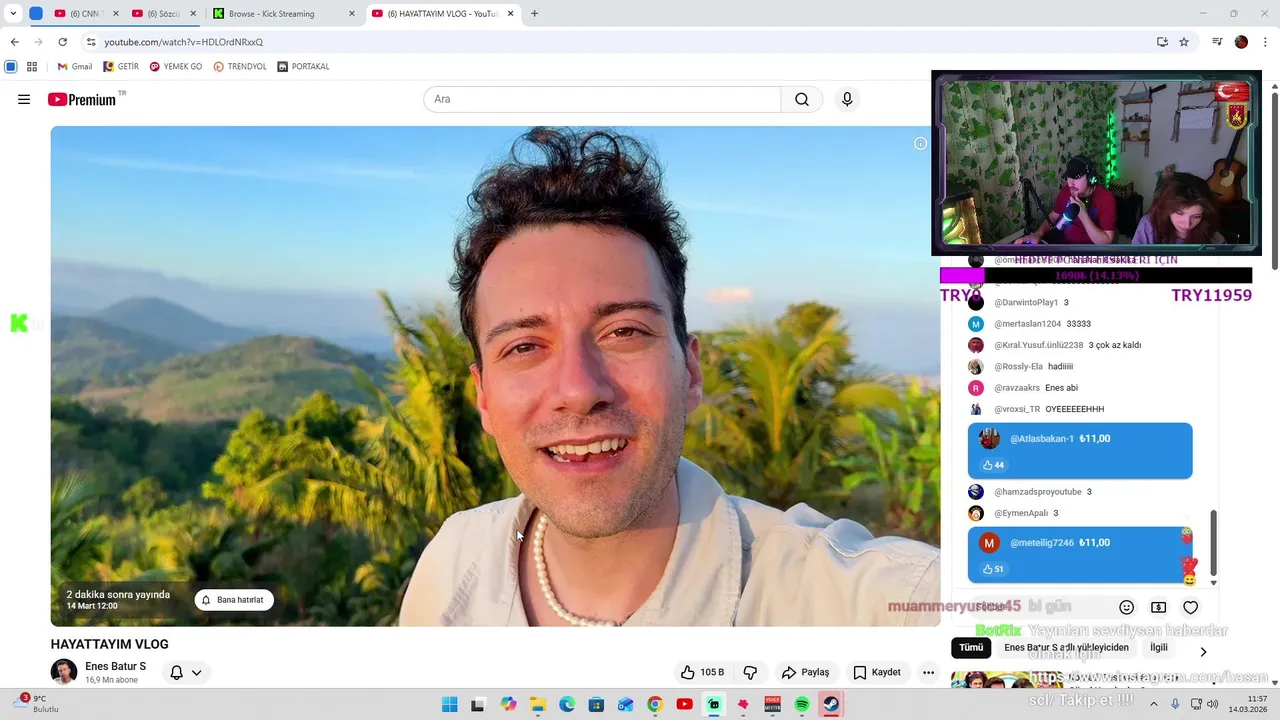The width and height of the screenshot is (1280, 720).
Task: Open the GETİR bookmark
Action: (121, 67)
